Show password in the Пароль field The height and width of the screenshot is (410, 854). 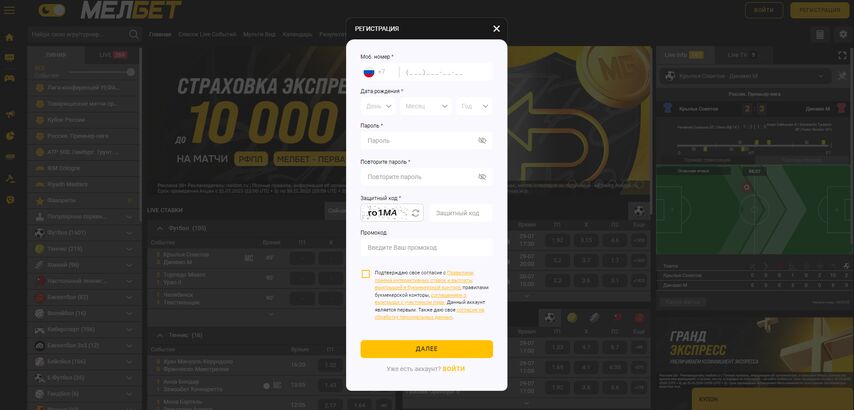pos(482,140)
